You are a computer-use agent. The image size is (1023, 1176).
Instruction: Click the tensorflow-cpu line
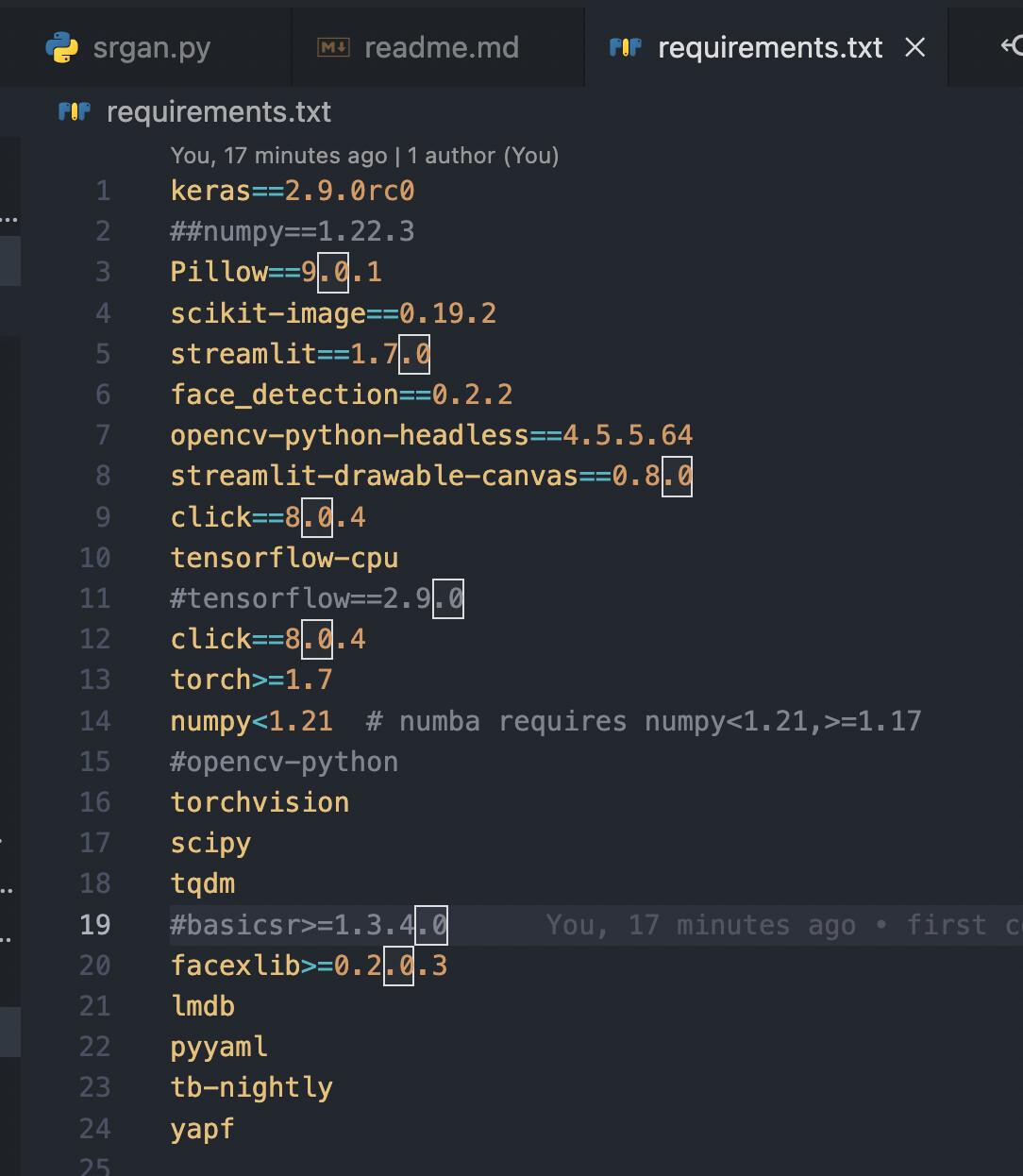coord(284,558)
